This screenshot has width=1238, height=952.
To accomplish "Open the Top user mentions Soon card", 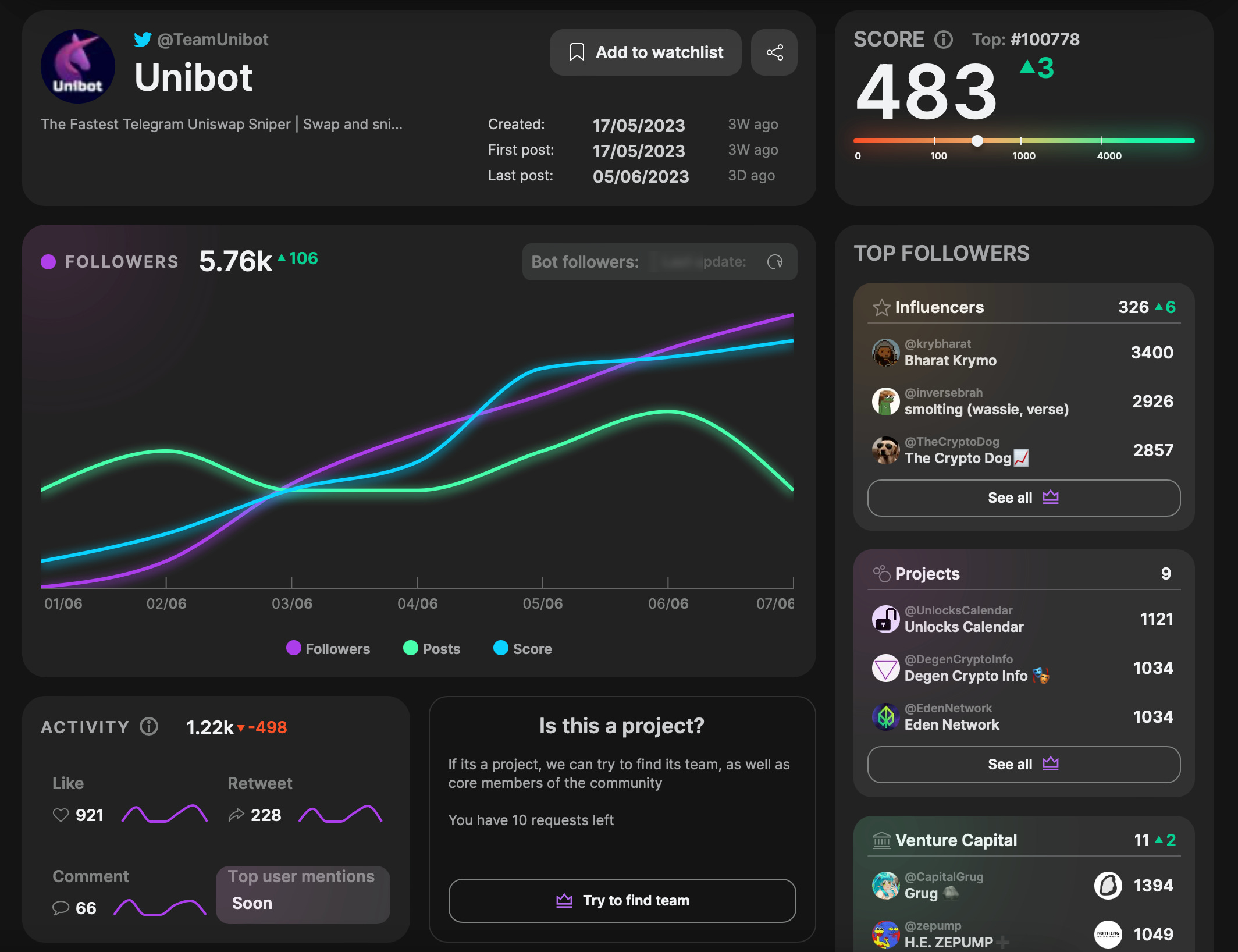I will [303, 894].
